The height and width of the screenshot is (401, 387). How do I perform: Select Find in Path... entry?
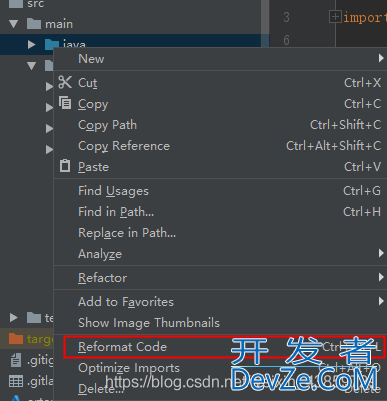pos(220,212)
